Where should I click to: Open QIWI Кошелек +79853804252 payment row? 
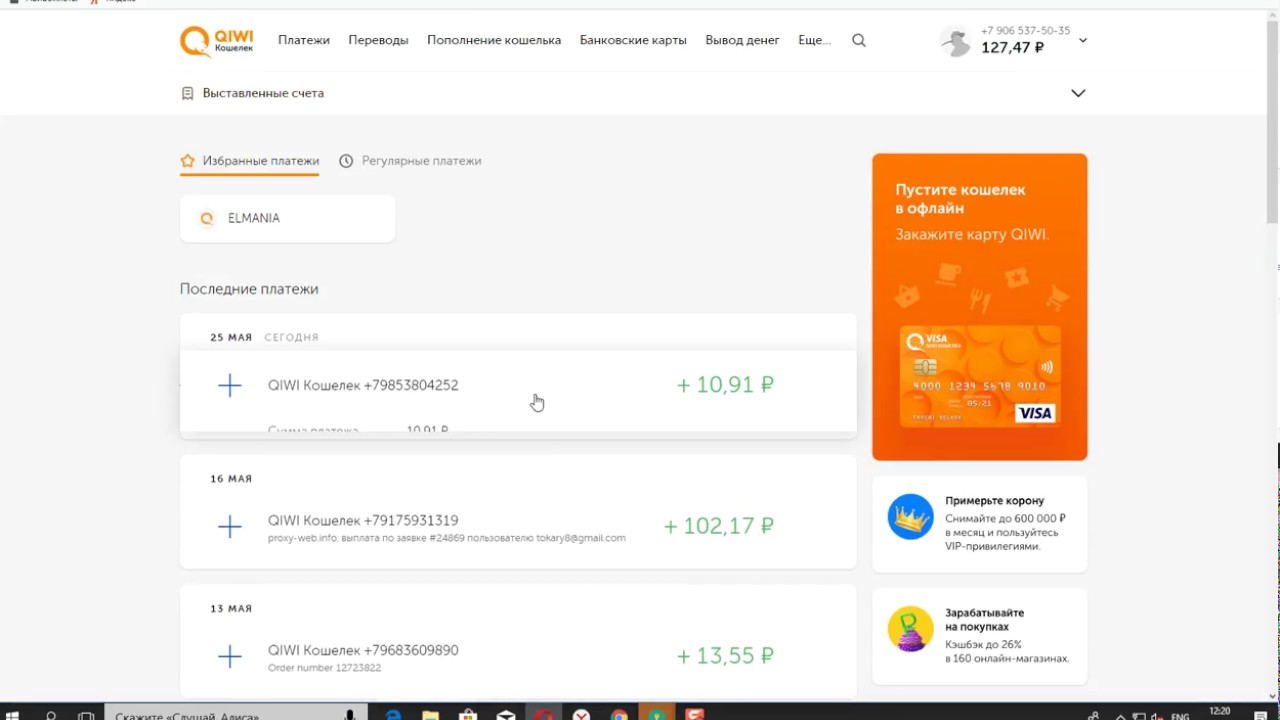click(518, 393)
